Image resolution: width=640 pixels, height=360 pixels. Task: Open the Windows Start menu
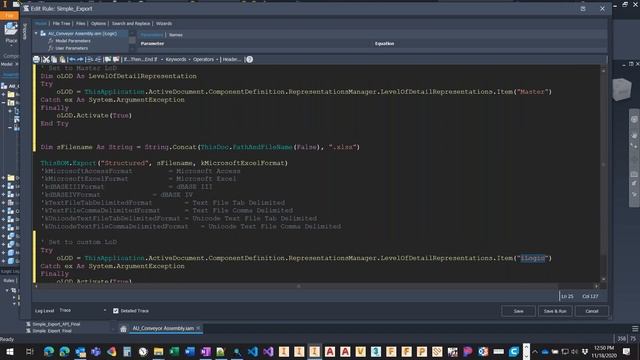point(10,351)
